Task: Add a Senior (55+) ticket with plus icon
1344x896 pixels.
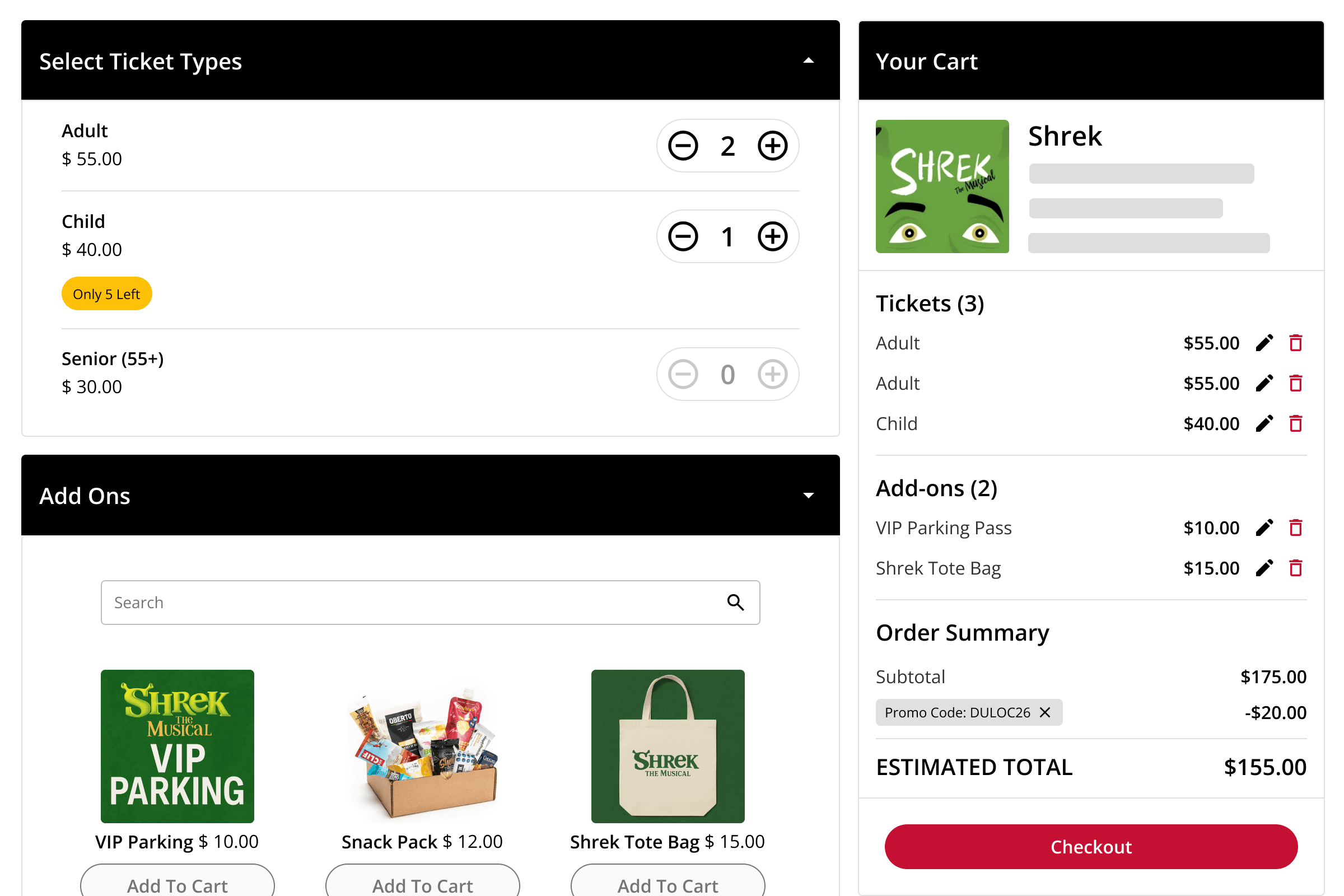Action: [x=773, y=374]
